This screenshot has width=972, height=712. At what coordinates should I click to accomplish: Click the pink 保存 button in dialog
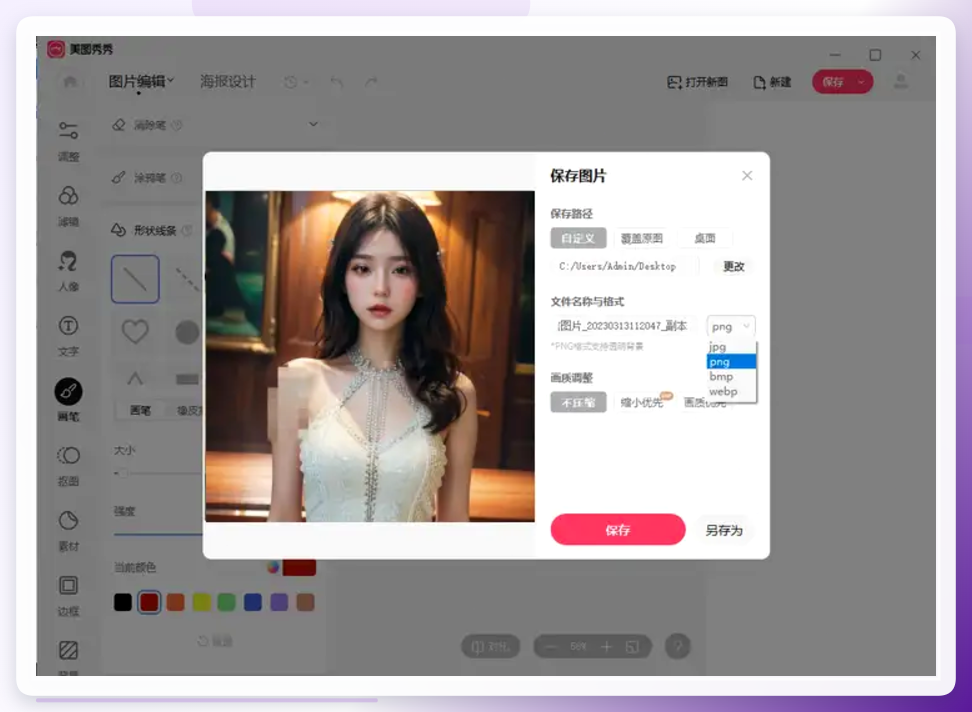(x=617, y=530)
